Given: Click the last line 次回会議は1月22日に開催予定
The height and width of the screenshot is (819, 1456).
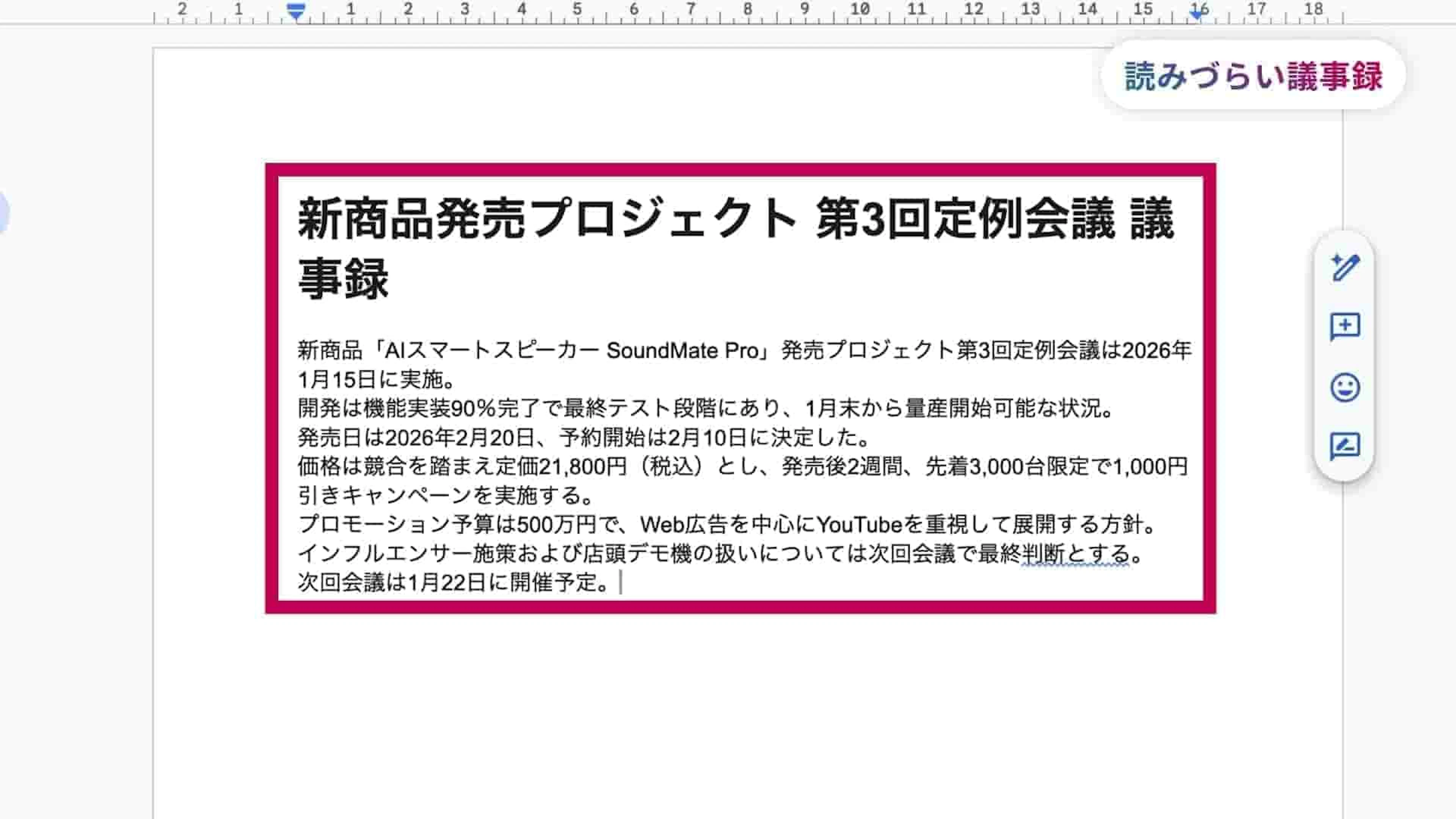Looking at the screenshot, I should point(452,582).
